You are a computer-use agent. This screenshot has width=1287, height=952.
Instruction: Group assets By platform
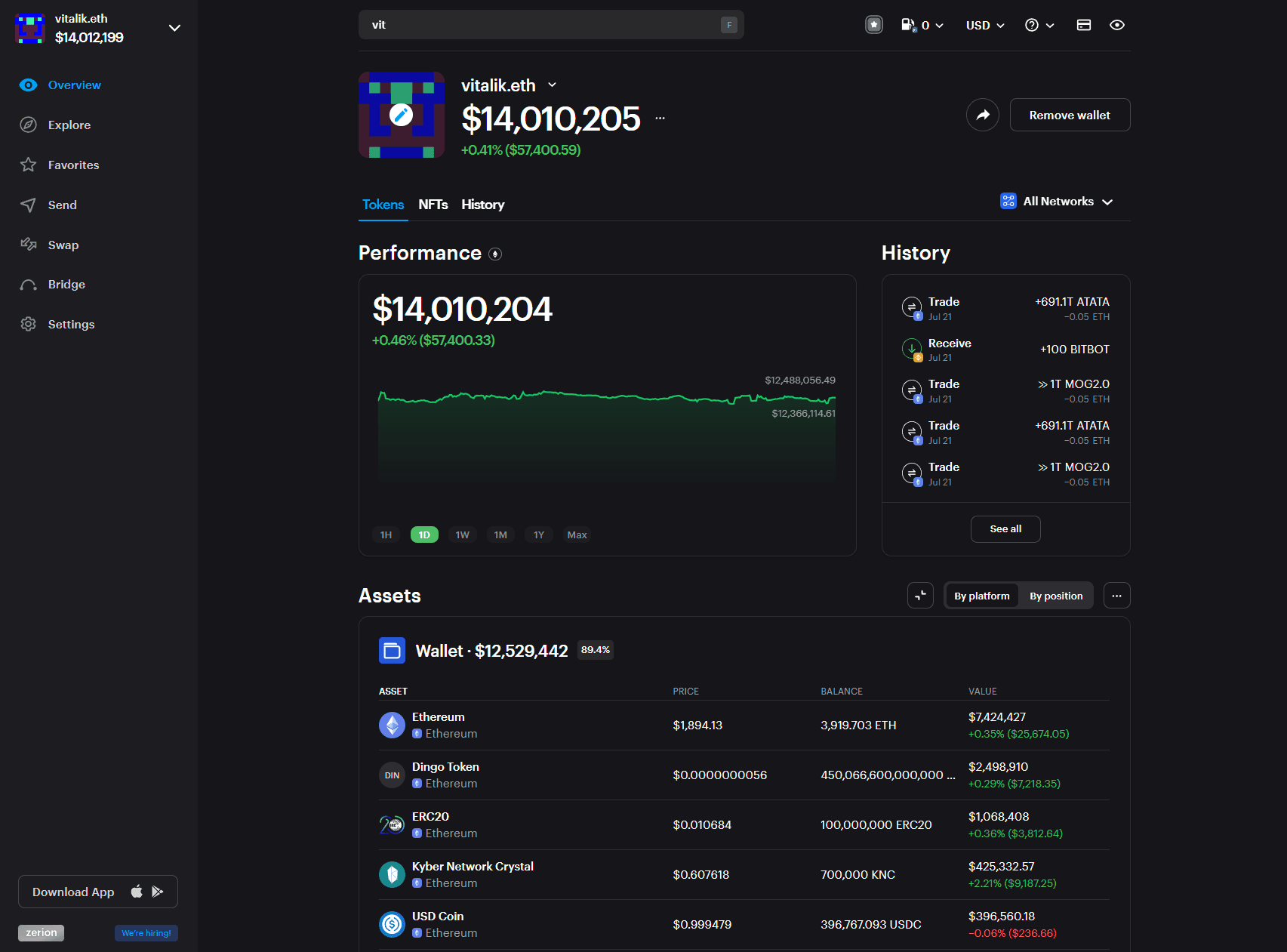click(981, 596)
